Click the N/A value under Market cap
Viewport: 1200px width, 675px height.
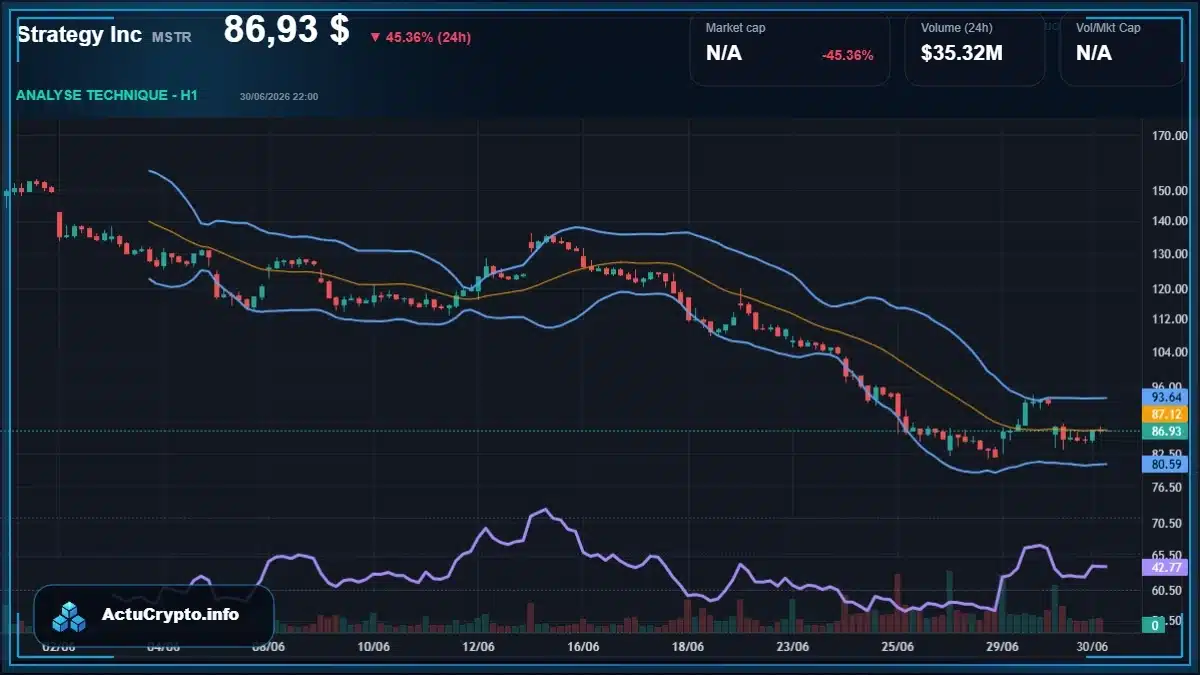pos(724,54)
